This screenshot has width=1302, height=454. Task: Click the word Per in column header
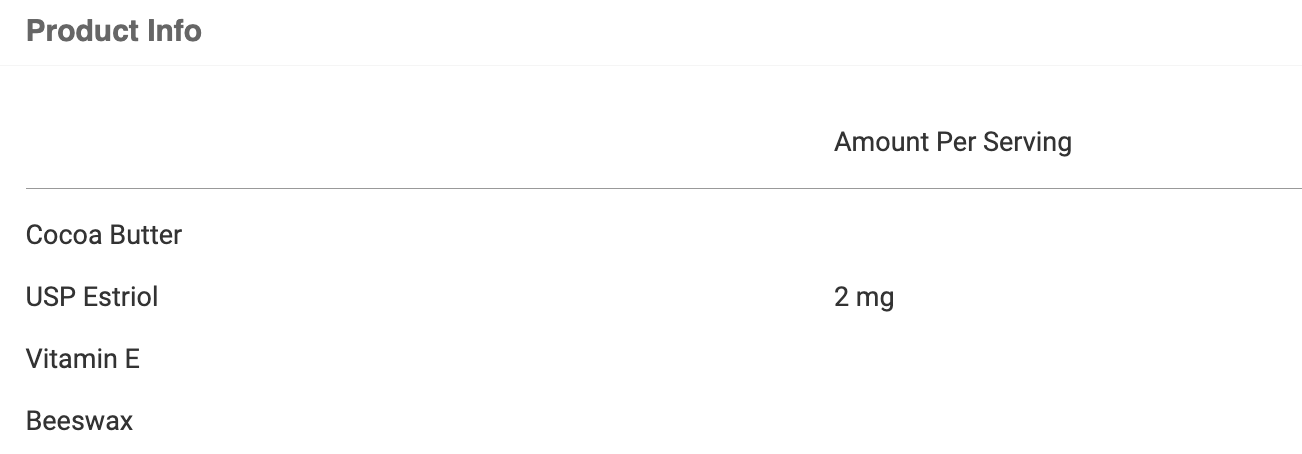[957, 142]
